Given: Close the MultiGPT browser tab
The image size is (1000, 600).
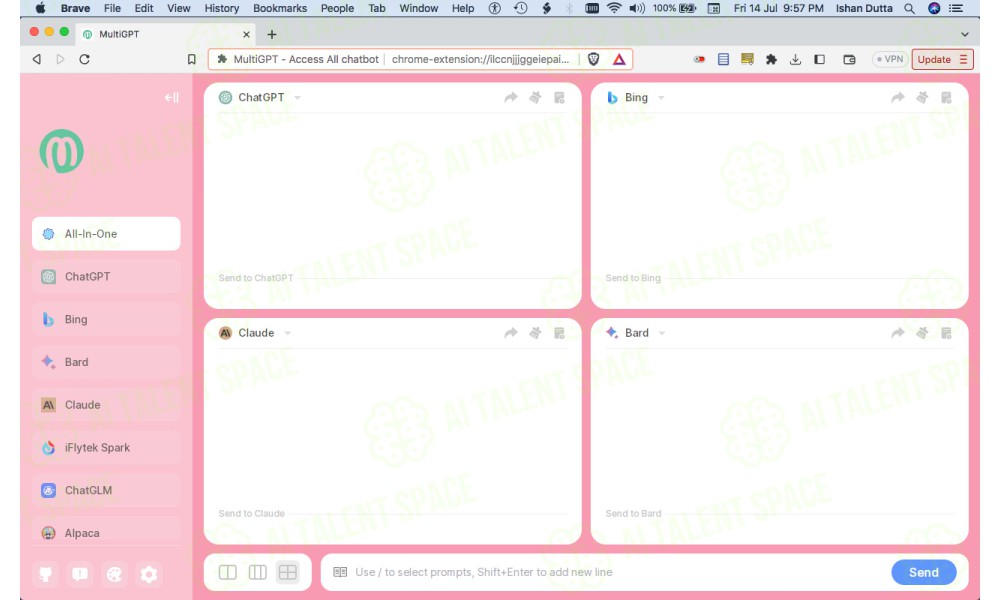Looking at the screenshot, I should [246, 34].
